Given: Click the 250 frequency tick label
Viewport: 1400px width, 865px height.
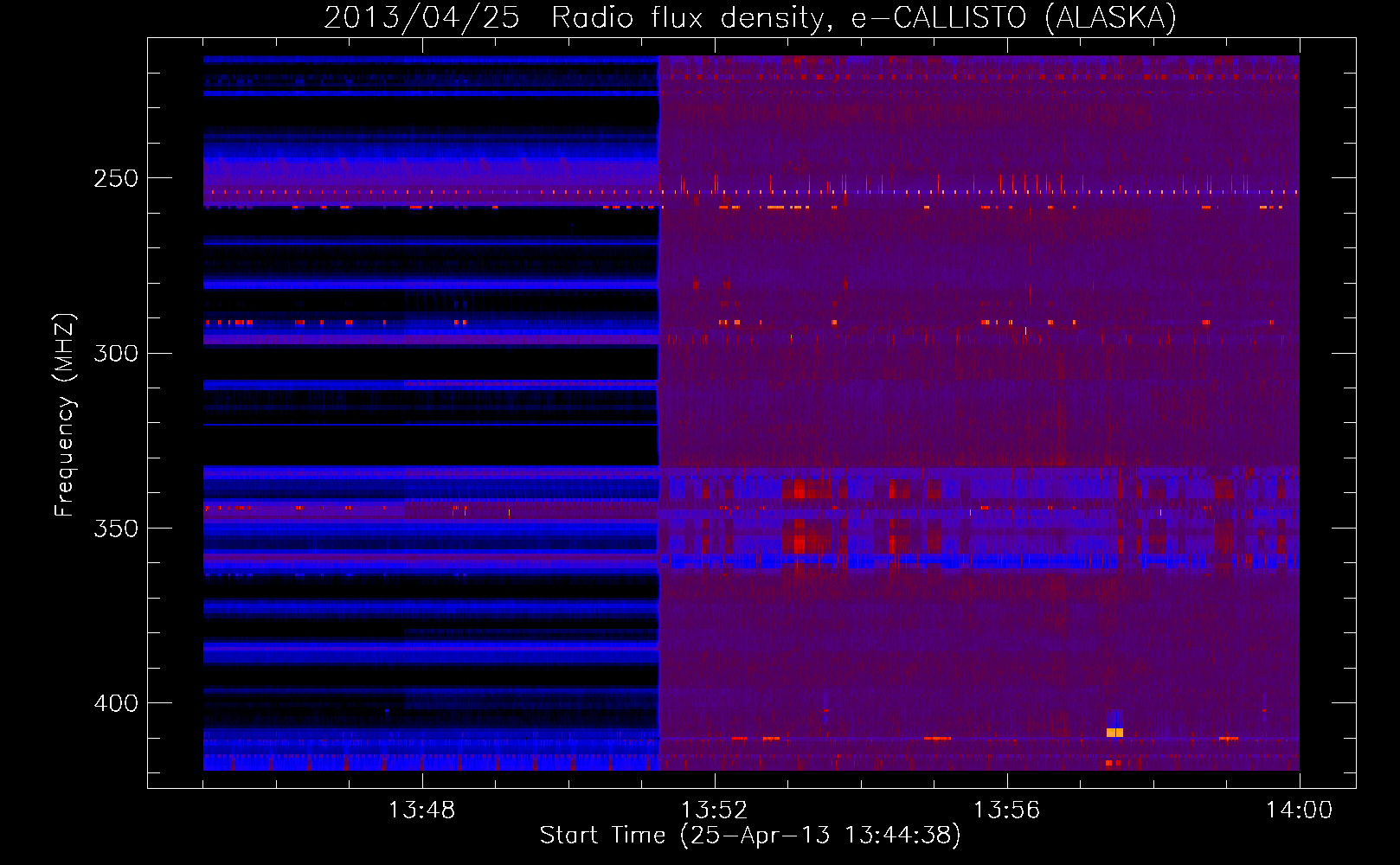Looking at the screenshot, I should (116, 178).
